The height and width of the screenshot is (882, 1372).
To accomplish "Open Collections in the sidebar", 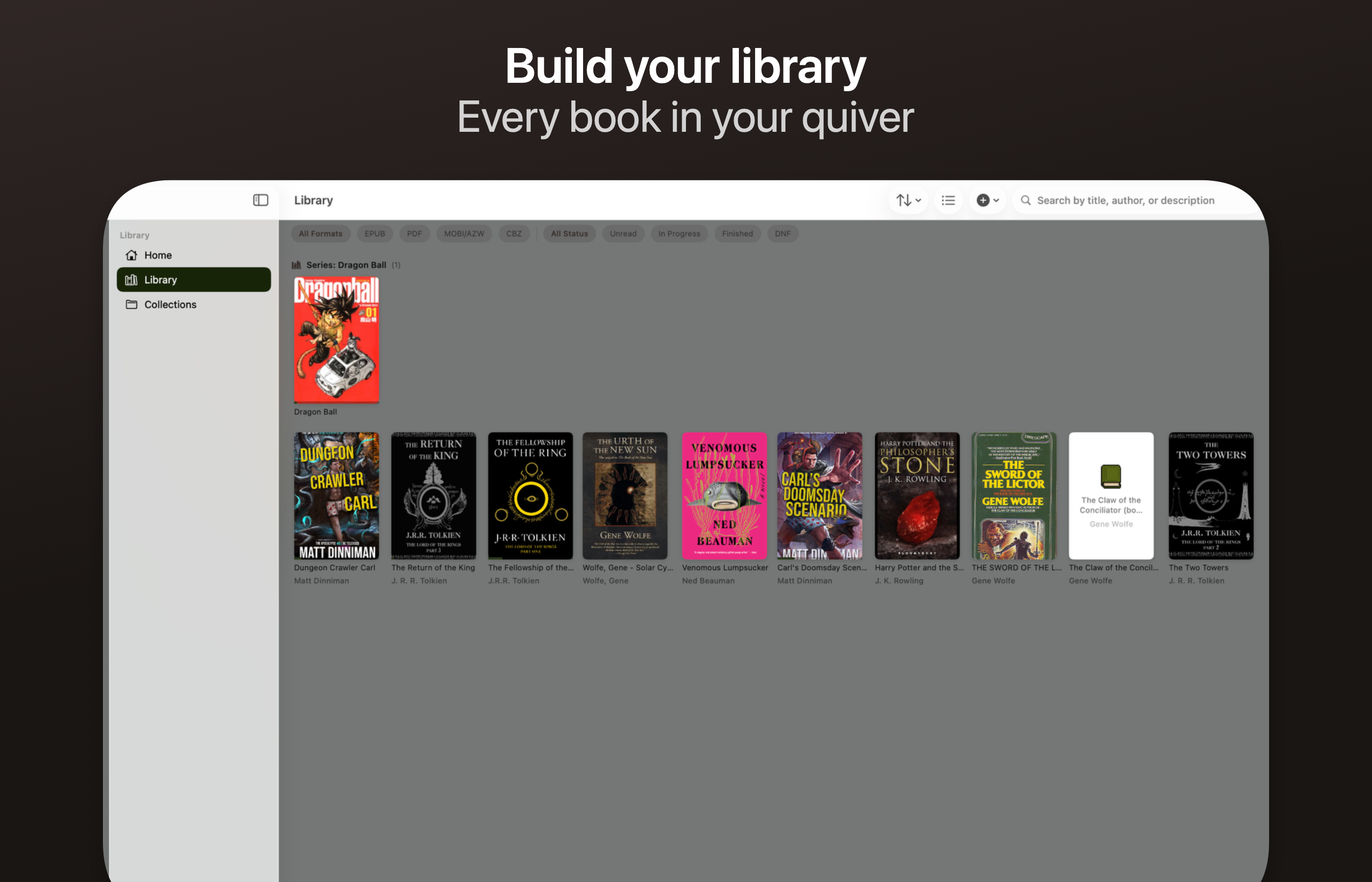I will 194,304.
